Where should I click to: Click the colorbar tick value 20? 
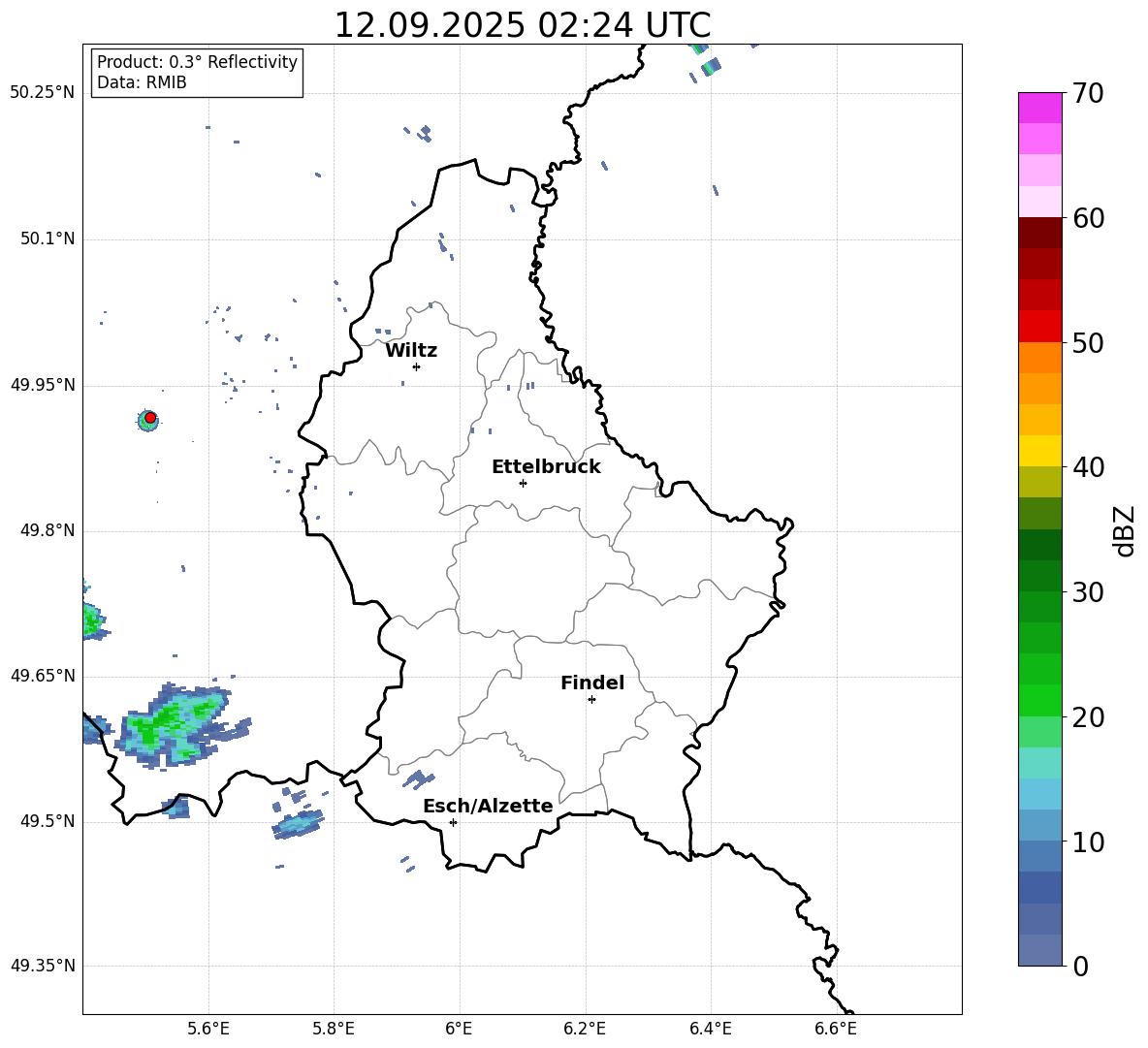click(x=1089, y=717)
